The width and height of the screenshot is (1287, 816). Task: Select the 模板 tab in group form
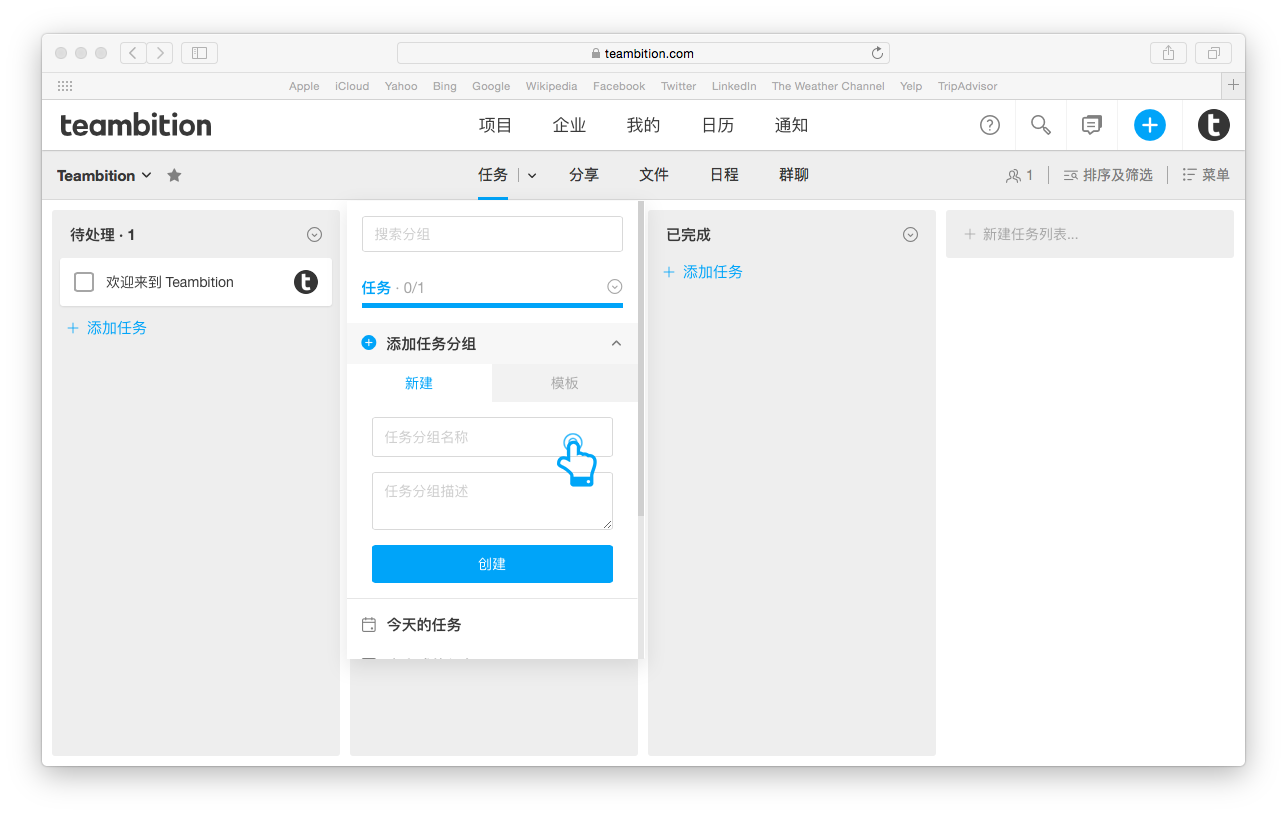pos(565,383)
